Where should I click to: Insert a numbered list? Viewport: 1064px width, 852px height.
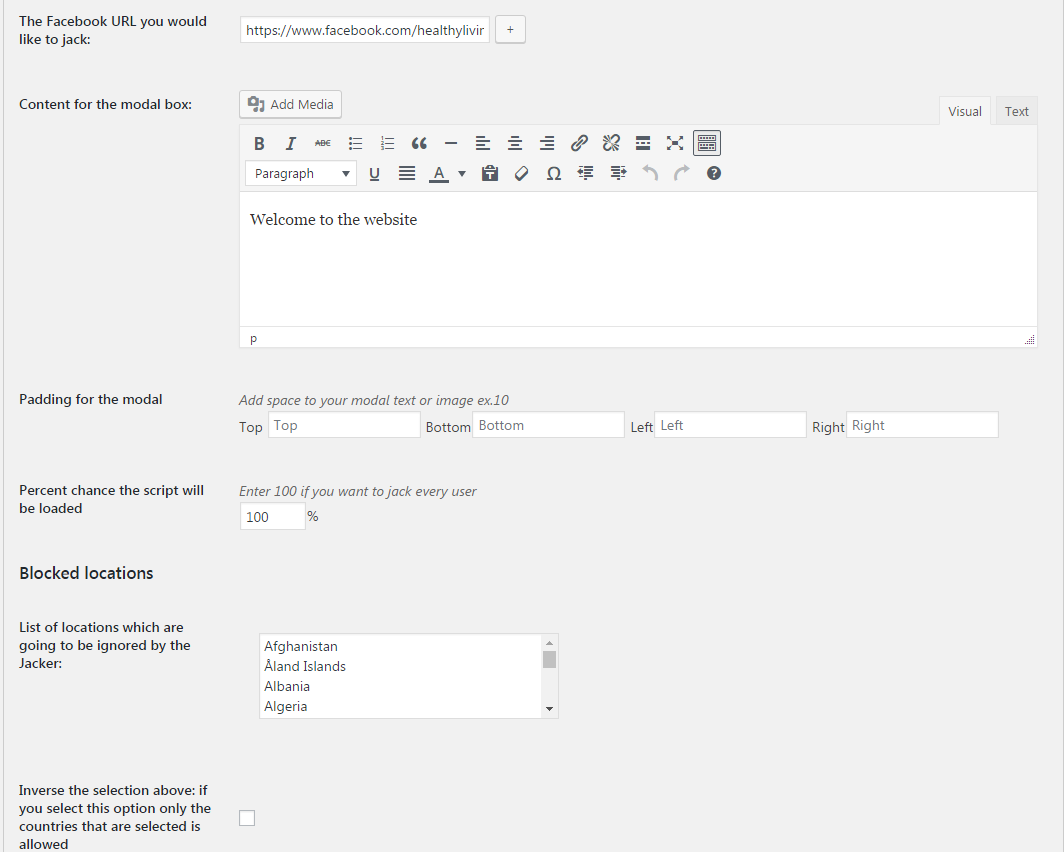point(387,143)
